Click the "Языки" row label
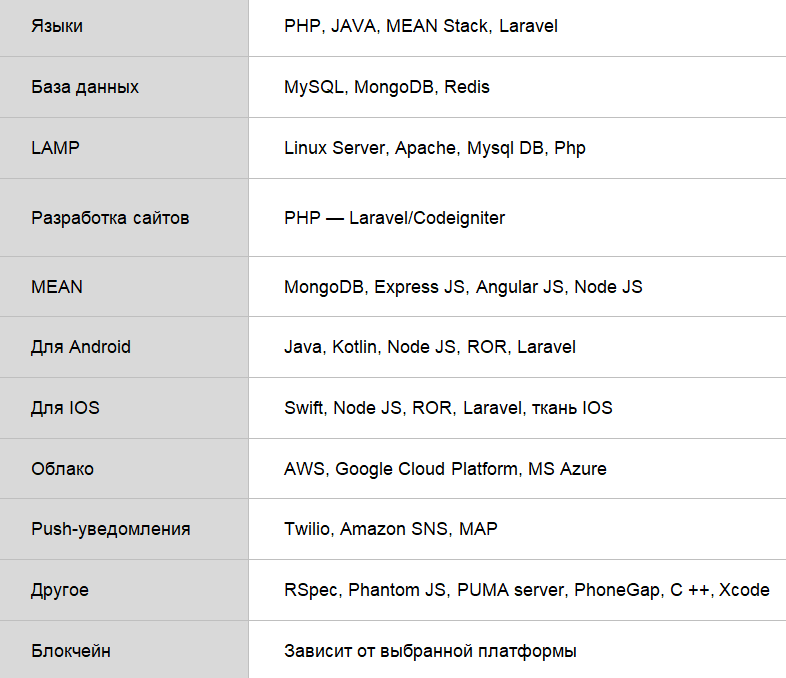This screenshot has height=678, width=786. 57,26
